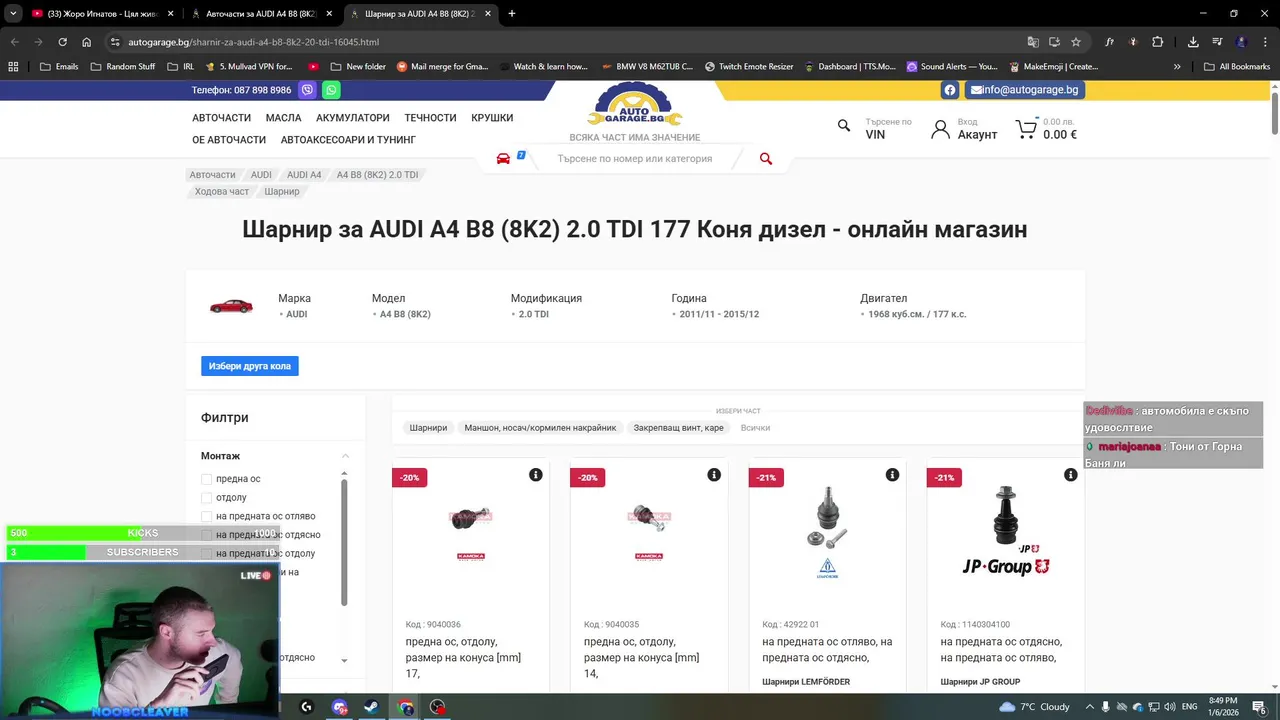
Task: Open АКУМУЛАТОРИ menu
Action: point(353,118)
